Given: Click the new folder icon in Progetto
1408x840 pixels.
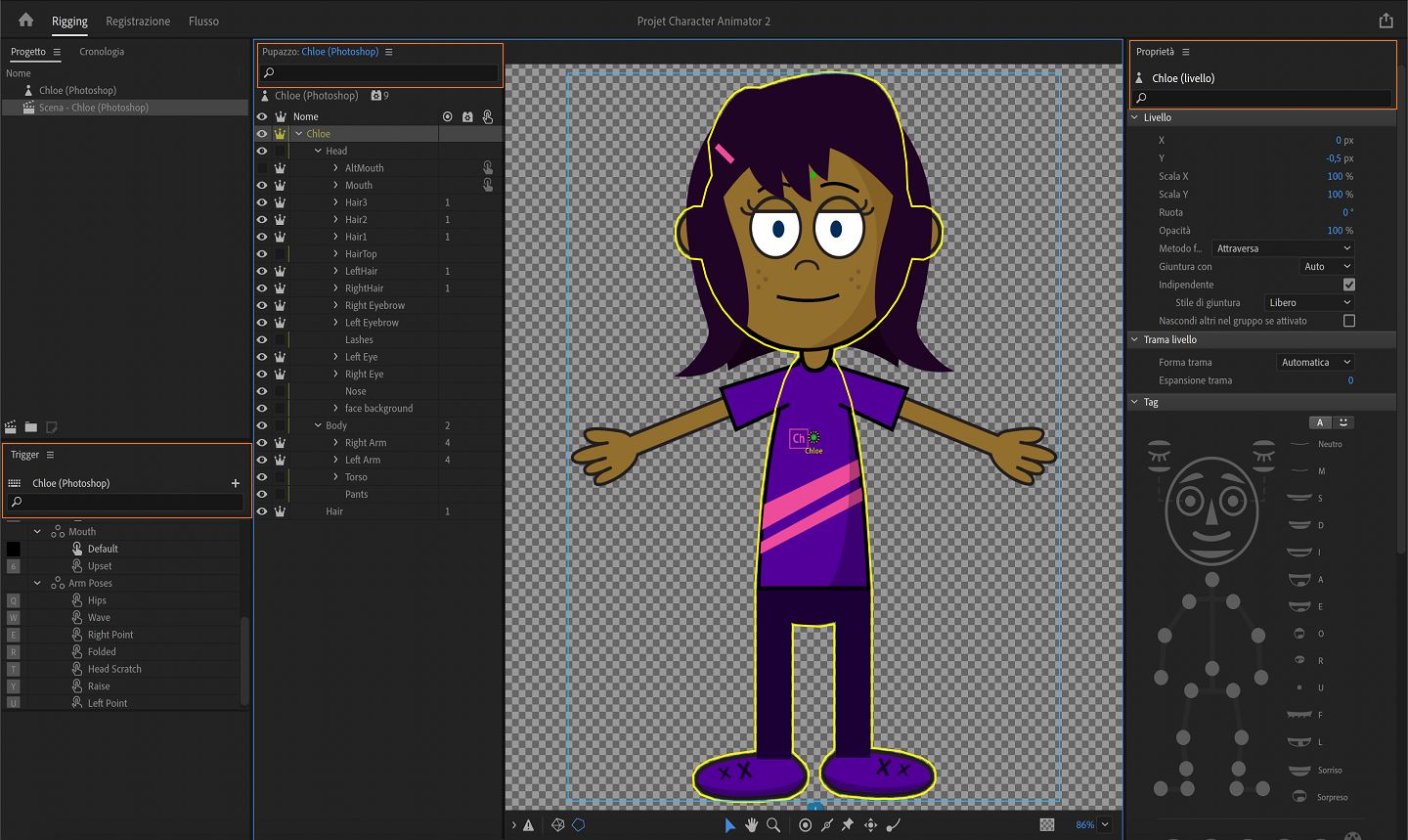Looking at the screenshot, I should [x=31, y=427].
